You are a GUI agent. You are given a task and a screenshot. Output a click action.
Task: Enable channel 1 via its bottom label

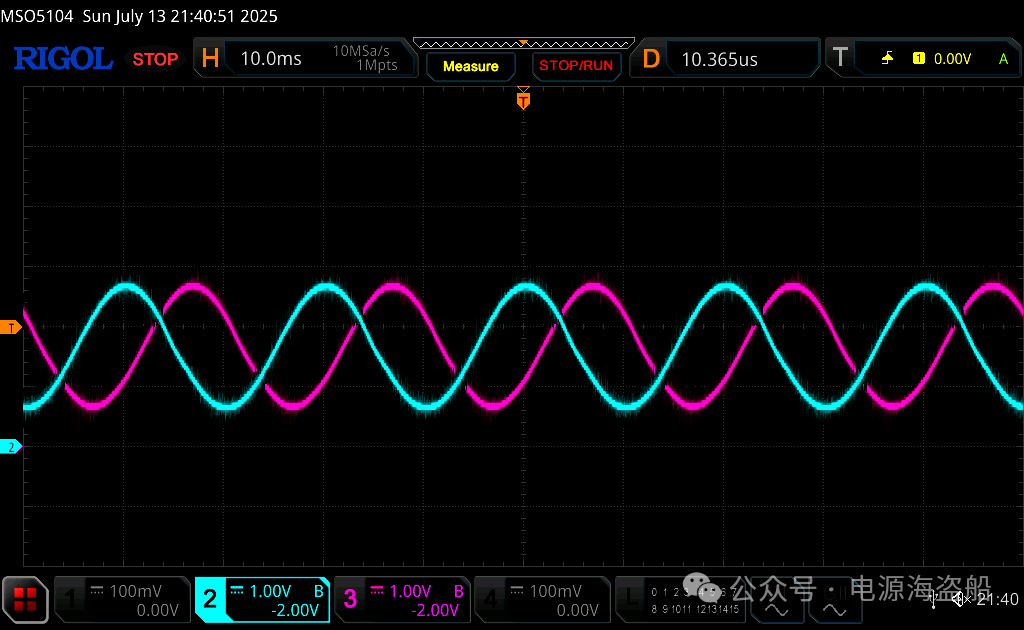tap(70, 599)
